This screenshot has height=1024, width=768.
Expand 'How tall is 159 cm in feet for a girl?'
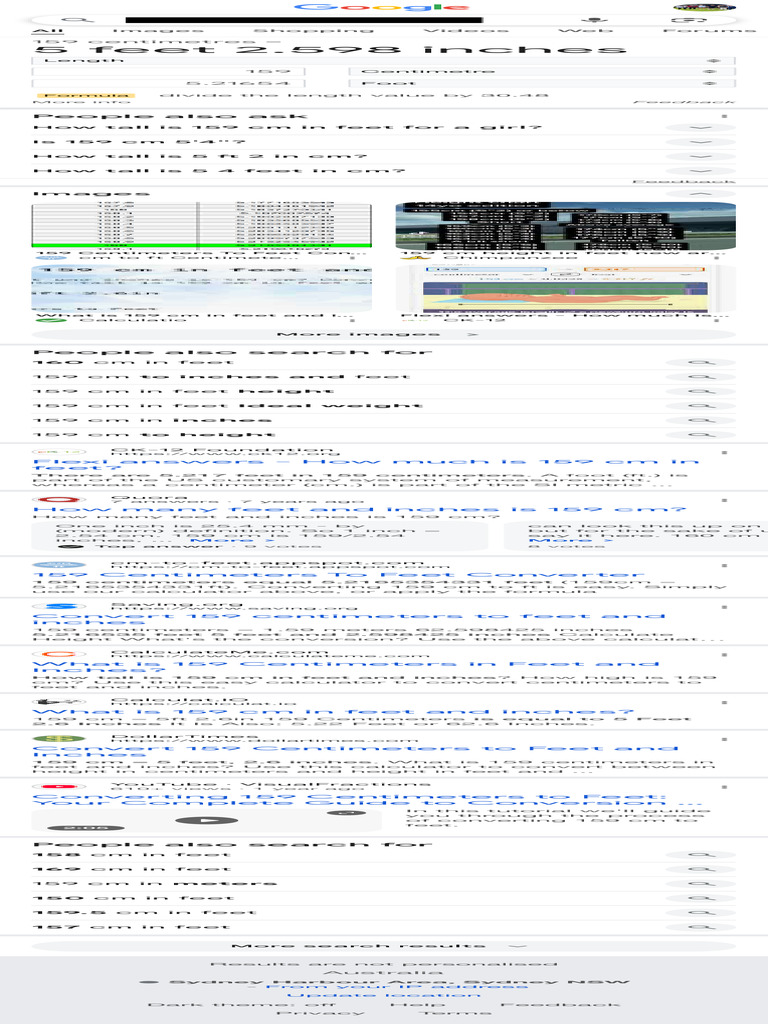tap(383, 128)
